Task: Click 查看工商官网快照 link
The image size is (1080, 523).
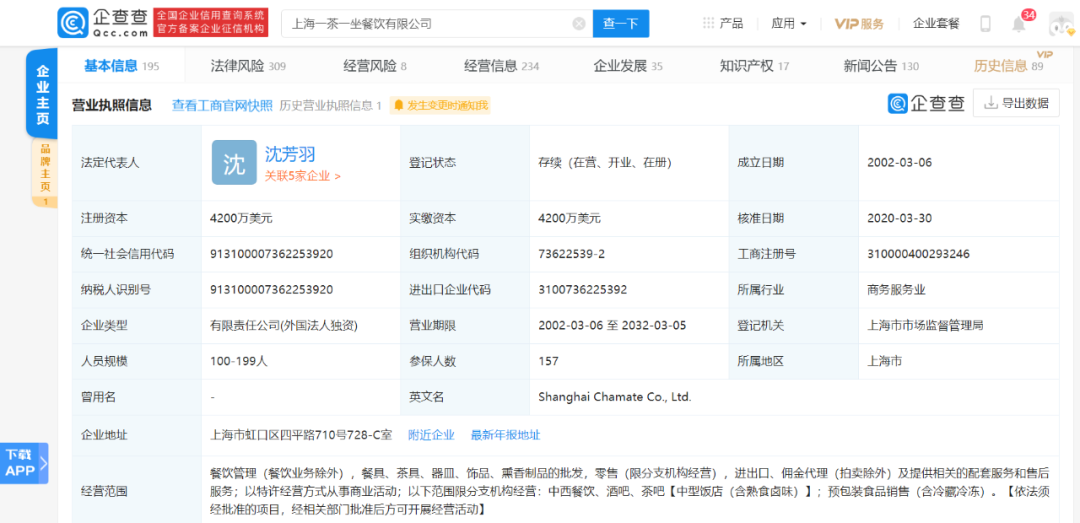Action: 222,105
